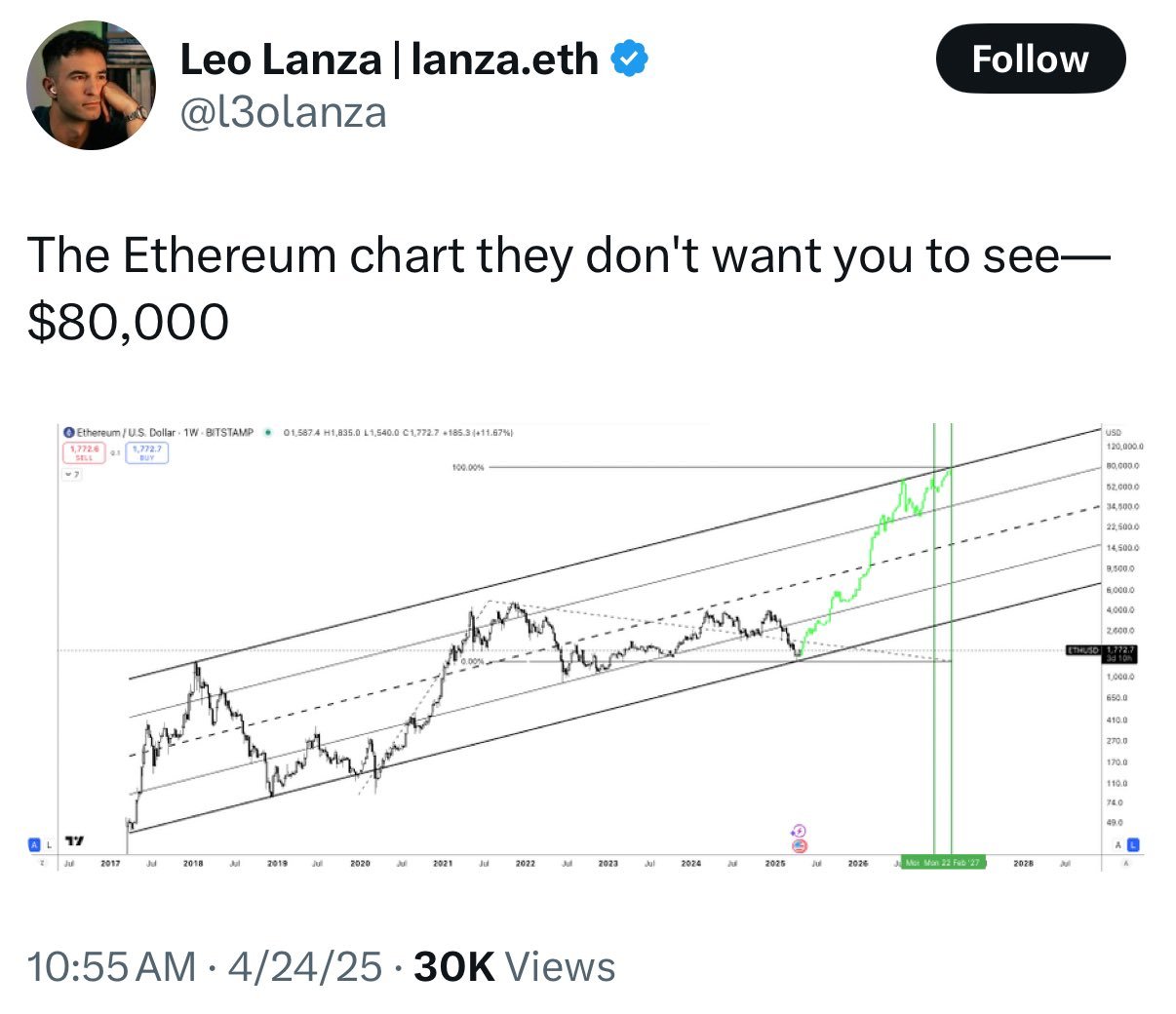1176x1014 pixels.
Task: Click the purple lightning event marker
Action: (x=799, y=830)
